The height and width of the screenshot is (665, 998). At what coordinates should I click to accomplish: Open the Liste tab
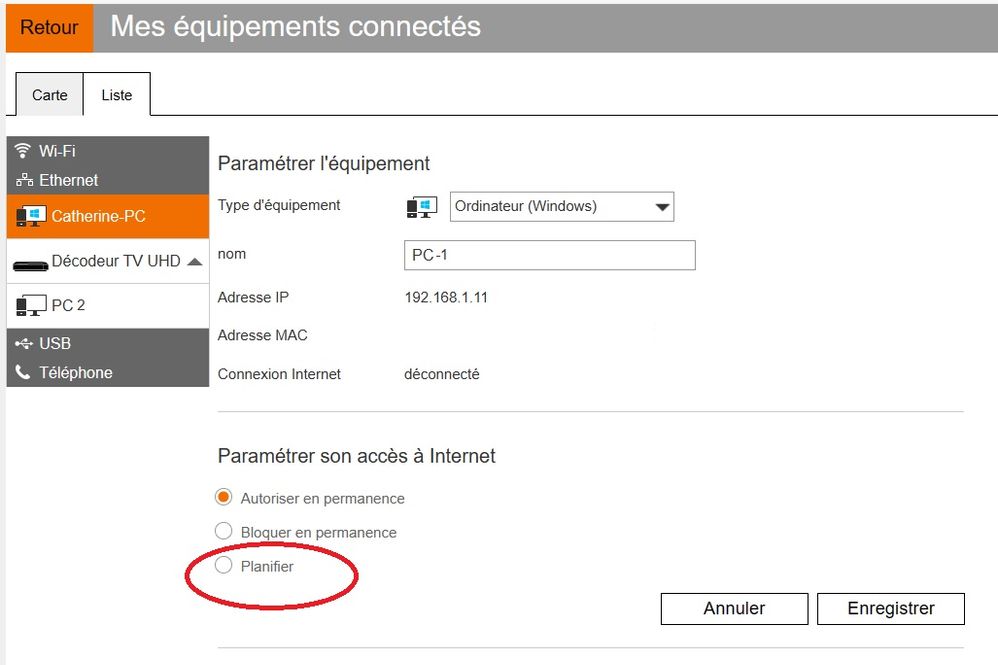click(117, 95)
